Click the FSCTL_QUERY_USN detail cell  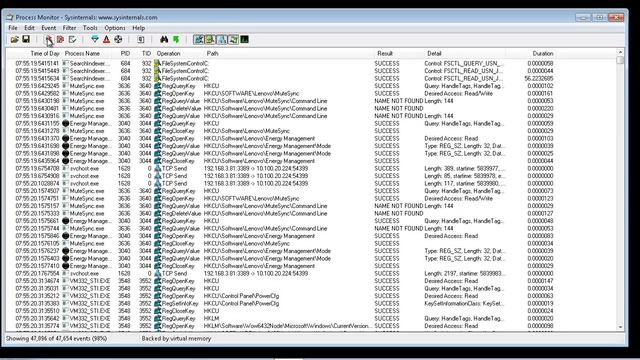pos(464,63)
